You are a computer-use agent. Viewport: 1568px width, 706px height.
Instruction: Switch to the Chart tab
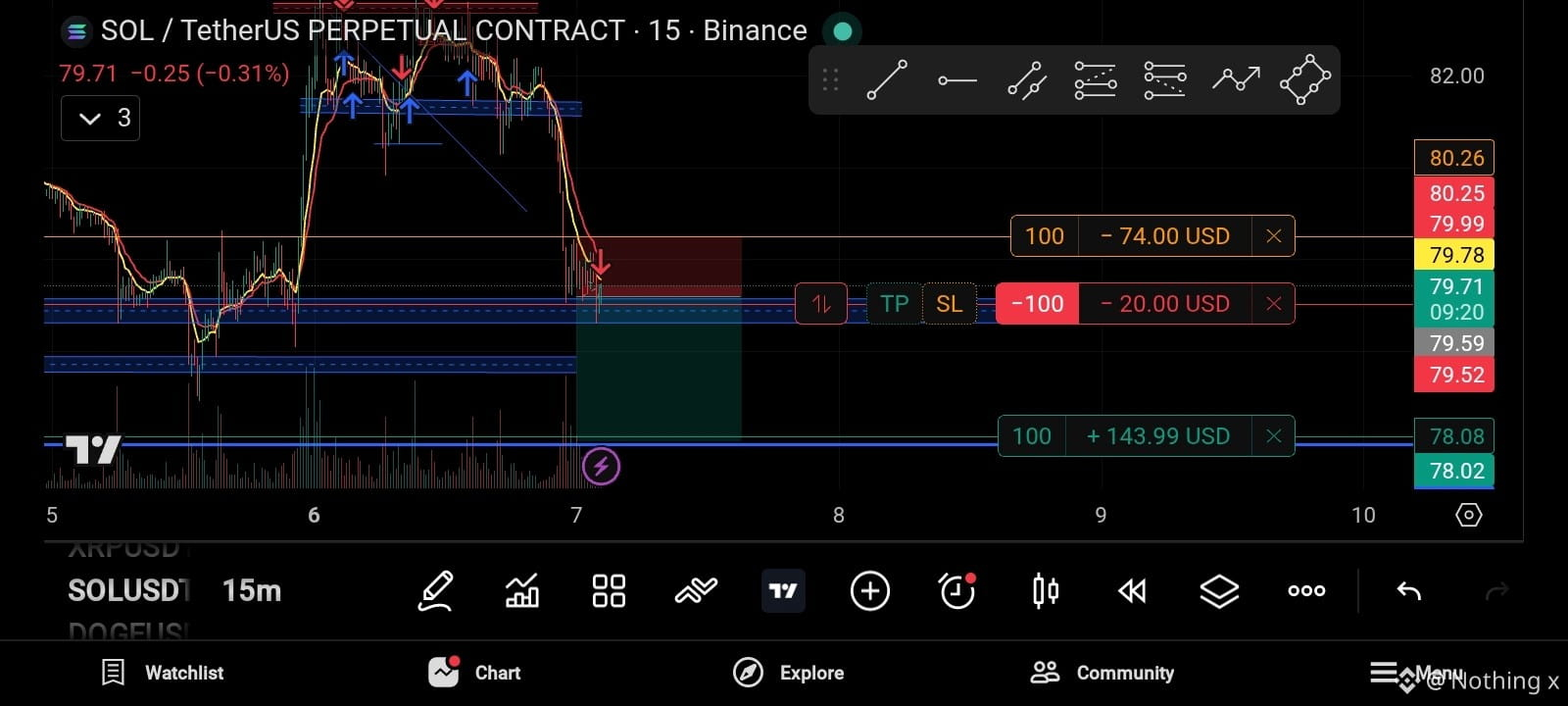point(474,673)
